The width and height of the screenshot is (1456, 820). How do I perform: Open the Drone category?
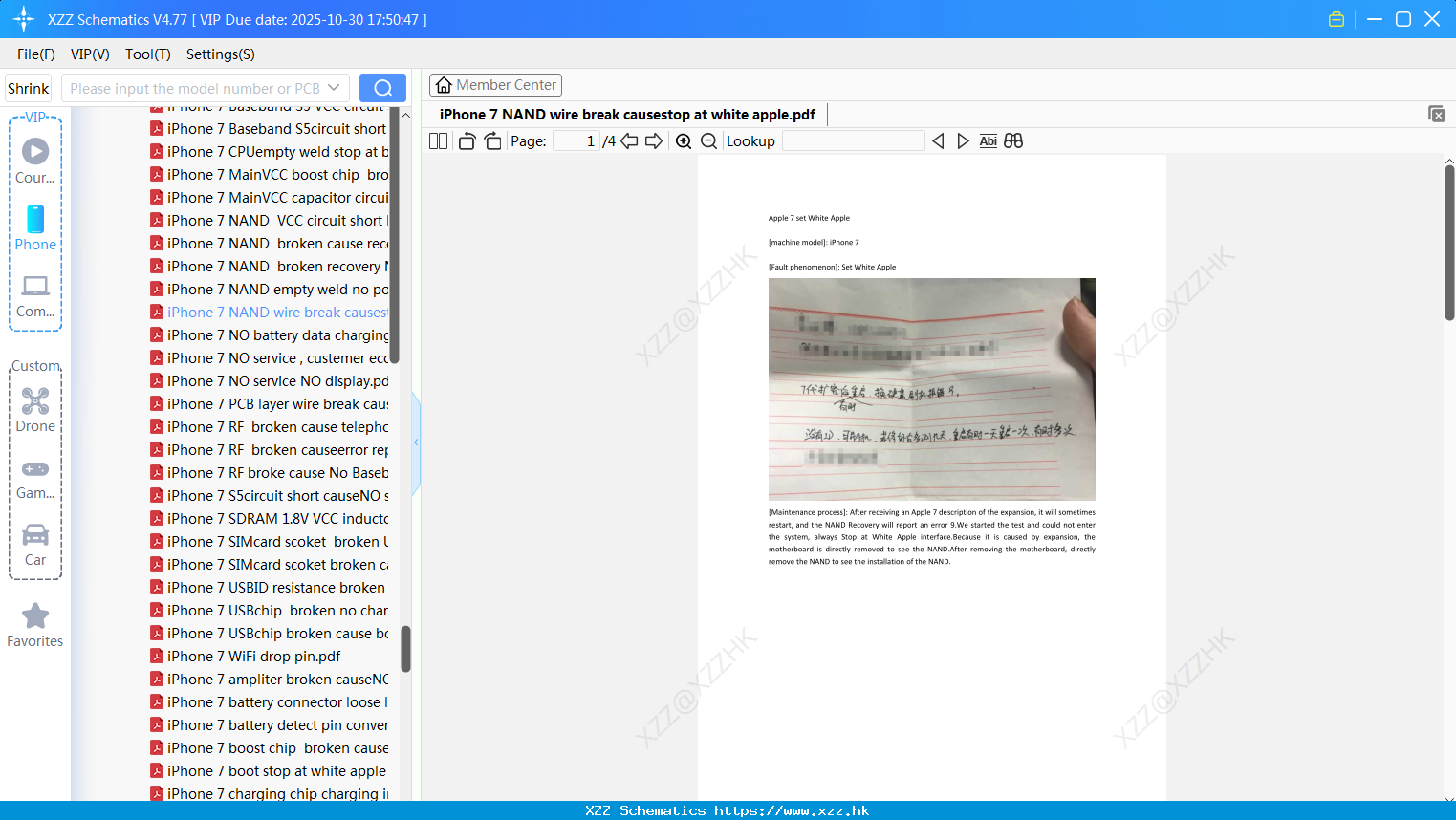pyautogui.click(x=35, y=410)
